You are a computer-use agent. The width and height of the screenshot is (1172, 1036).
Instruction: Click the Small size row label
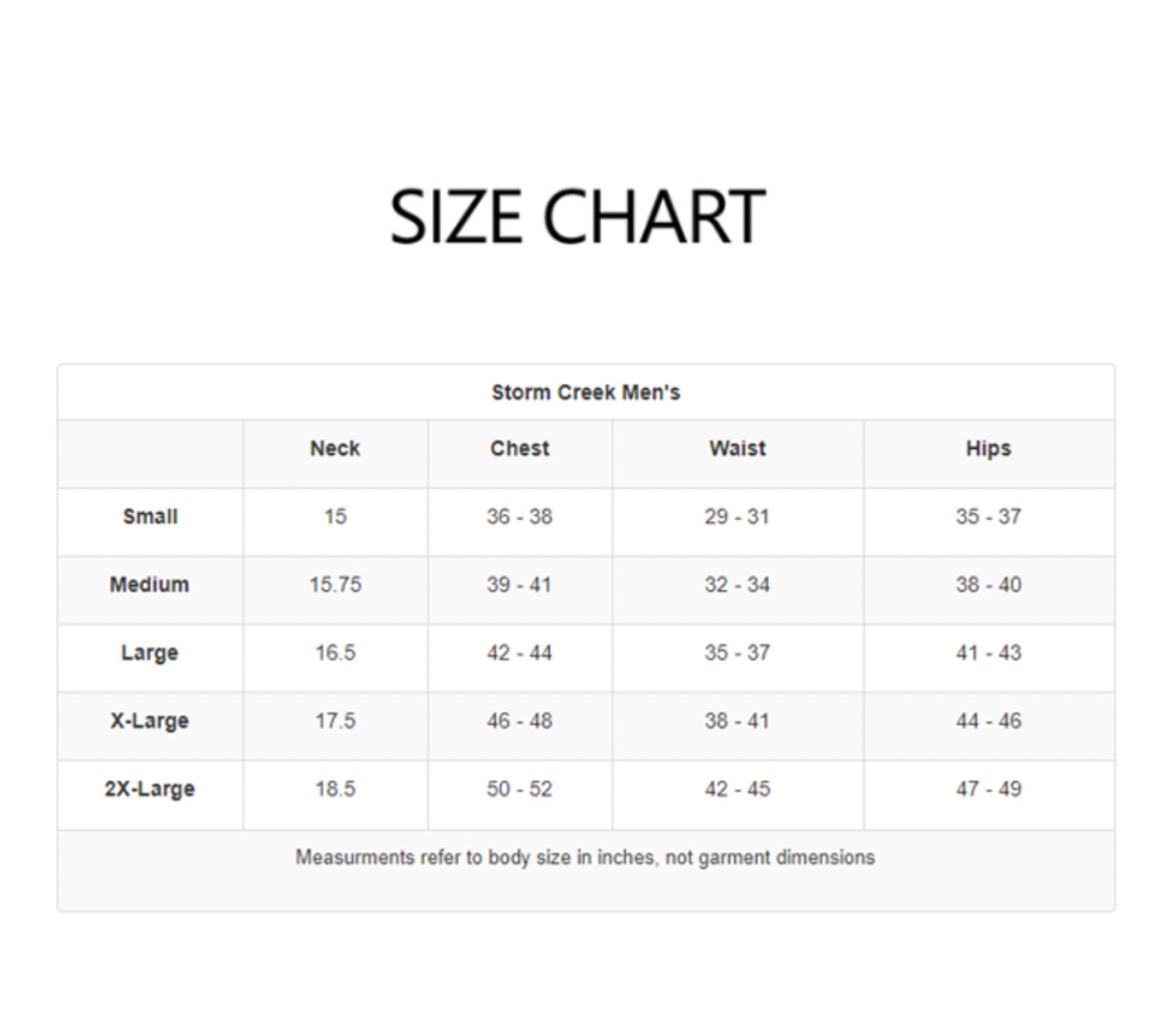[x=150, y=516]
